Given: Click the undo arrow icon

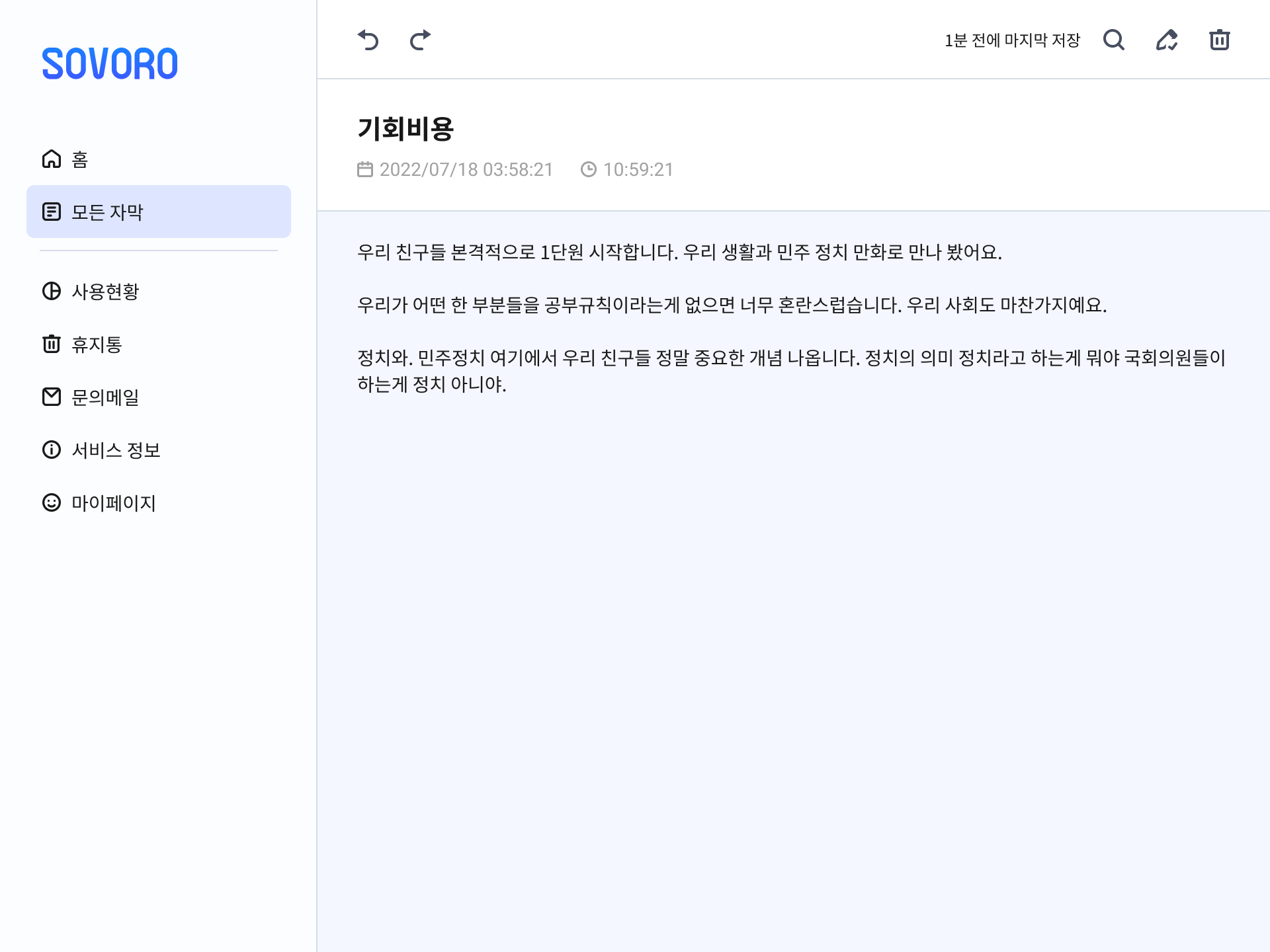Looking at the screenshot, I should 368,40.
